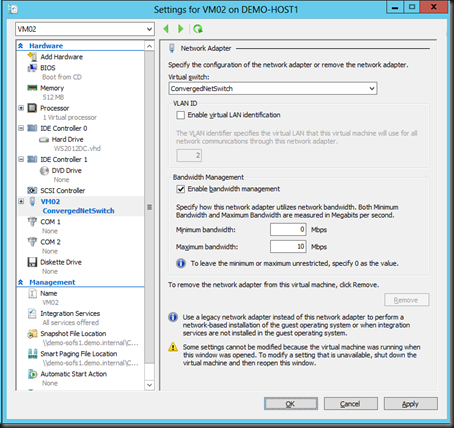Viewport: 454px width, 428px height.
Task: Click the ConvergedNetSwitch label under VM02
Action: point(78,211)
